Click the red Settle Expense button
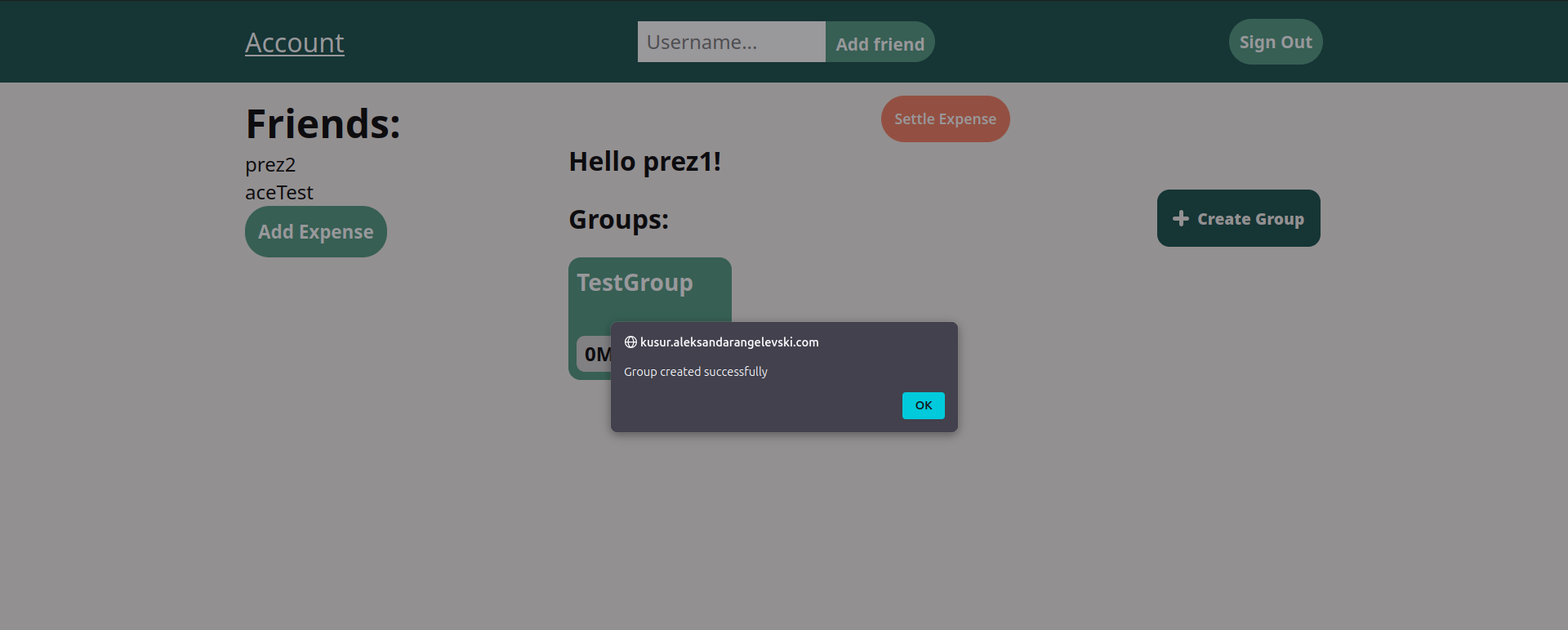The image size is (1568, 630). [945, 119]
